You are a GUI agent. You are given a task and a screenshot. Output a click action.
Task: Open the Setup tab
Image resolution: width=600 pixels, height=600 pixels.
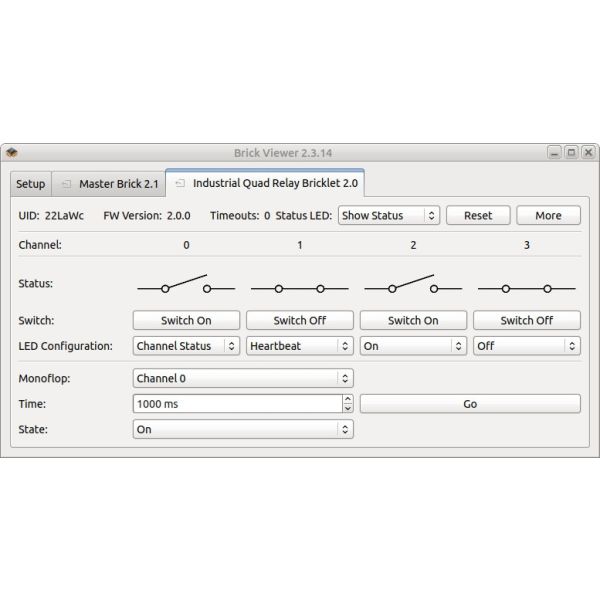(x=31, y=184)
